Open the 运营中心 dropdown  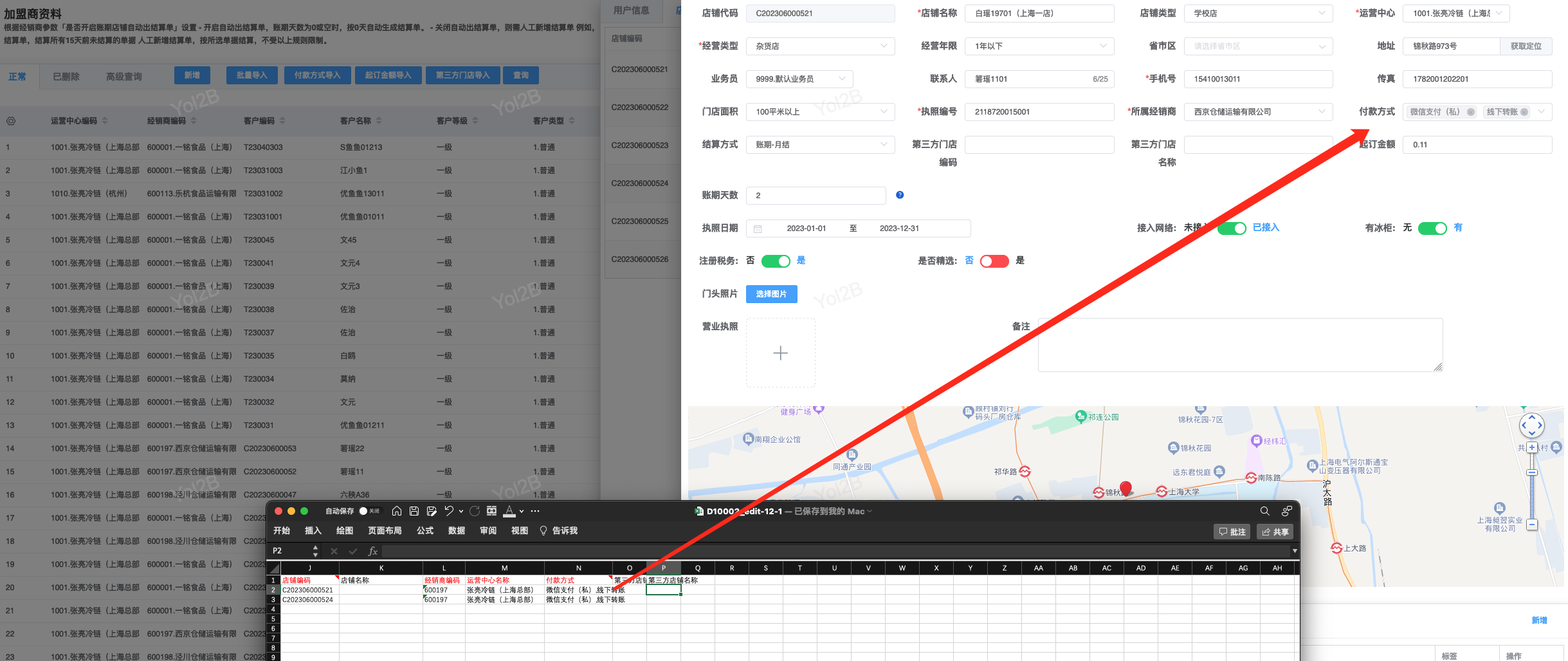(1456, 14)
